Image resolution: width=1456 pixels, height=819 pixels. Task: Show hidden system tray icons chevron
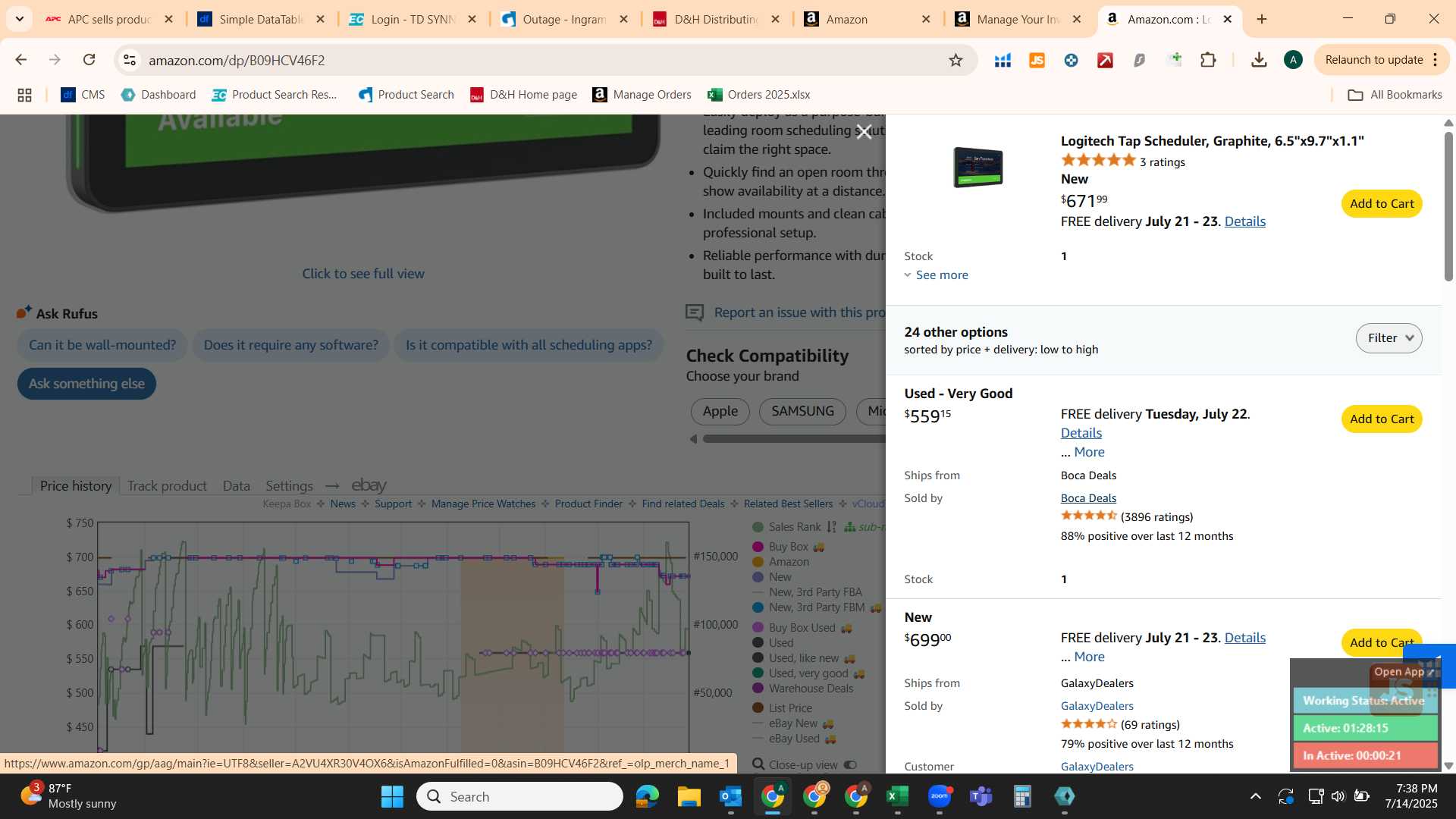click(1256, 796)
